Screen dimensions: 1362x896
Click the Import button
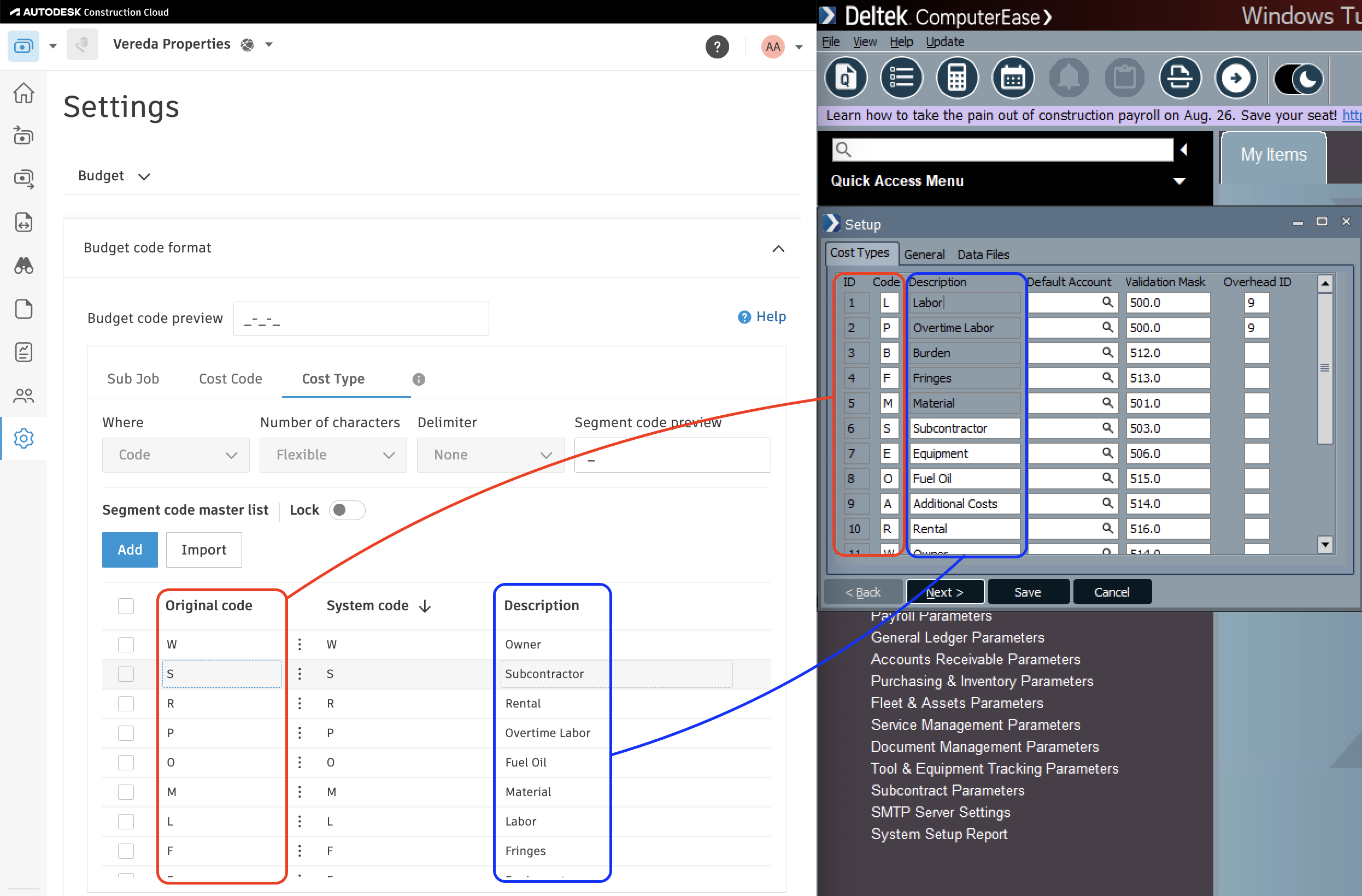pos(204,549)
